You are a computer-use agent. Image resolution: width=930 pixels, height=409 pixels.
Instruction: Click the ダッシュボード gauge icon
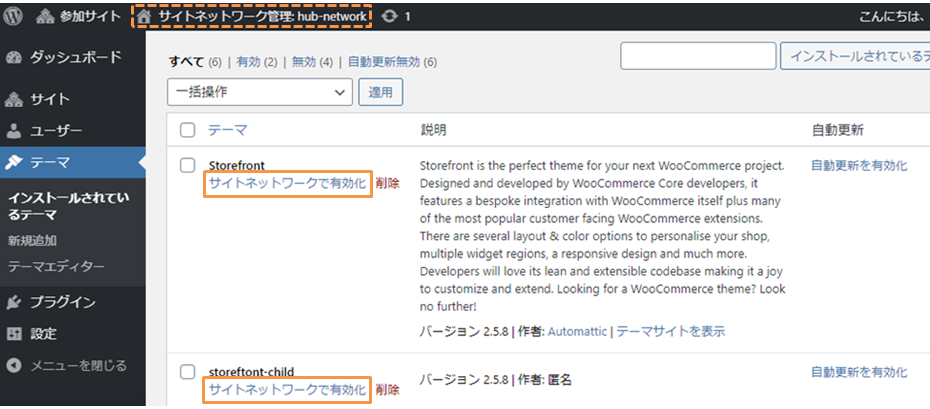[x=14, y=57]
